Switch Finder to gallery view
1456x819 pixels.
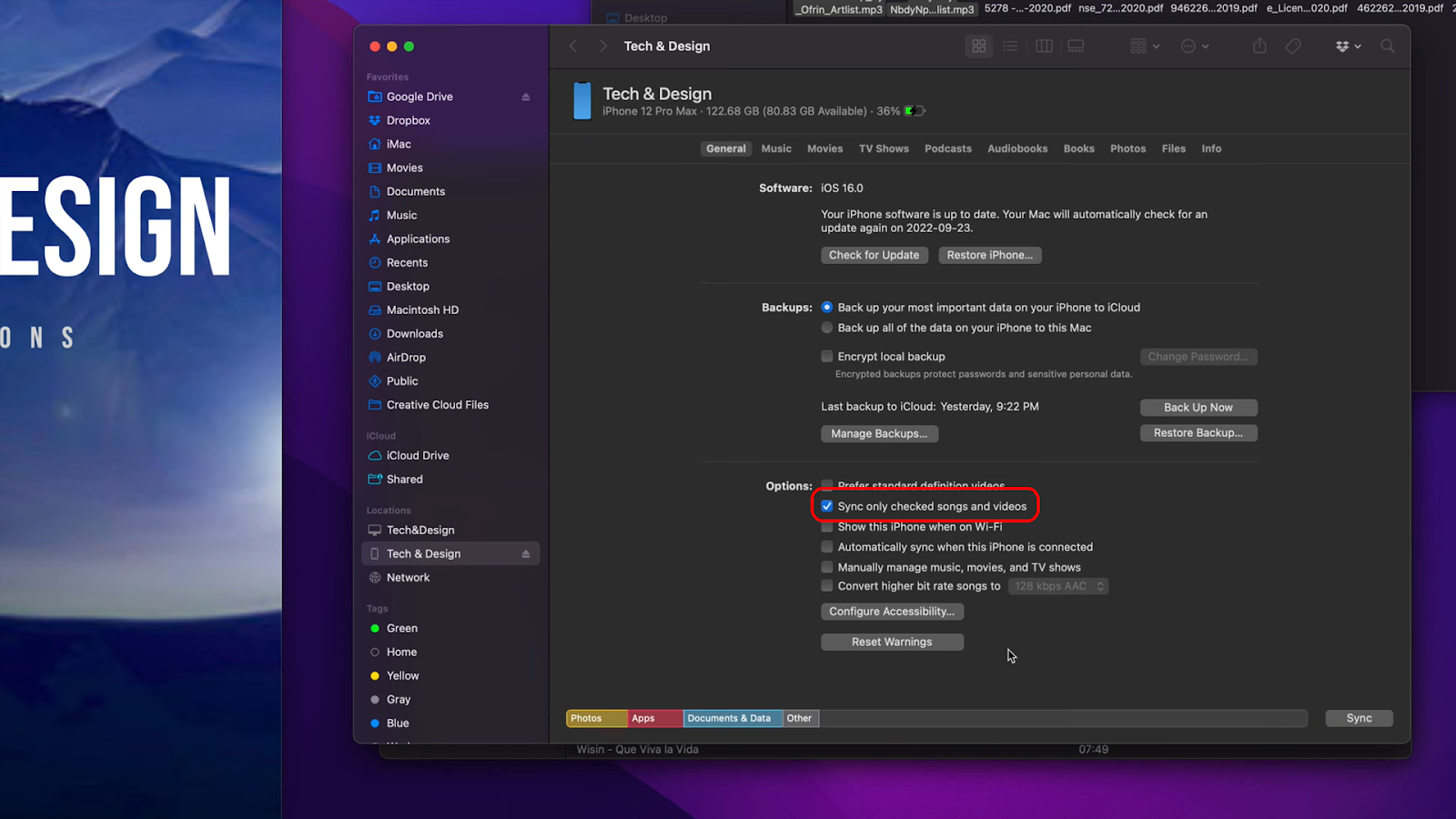(x=1076, y=46)
